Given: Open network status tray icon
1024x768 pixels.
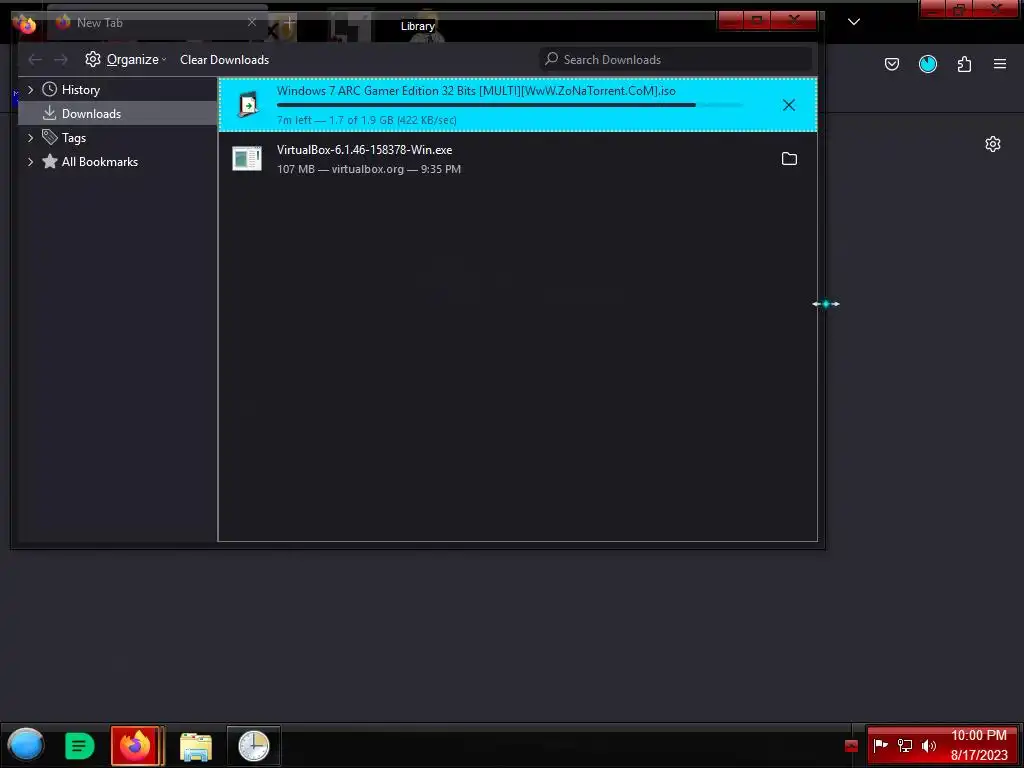Looking at the screenshot, I should (x=904, y=745).
